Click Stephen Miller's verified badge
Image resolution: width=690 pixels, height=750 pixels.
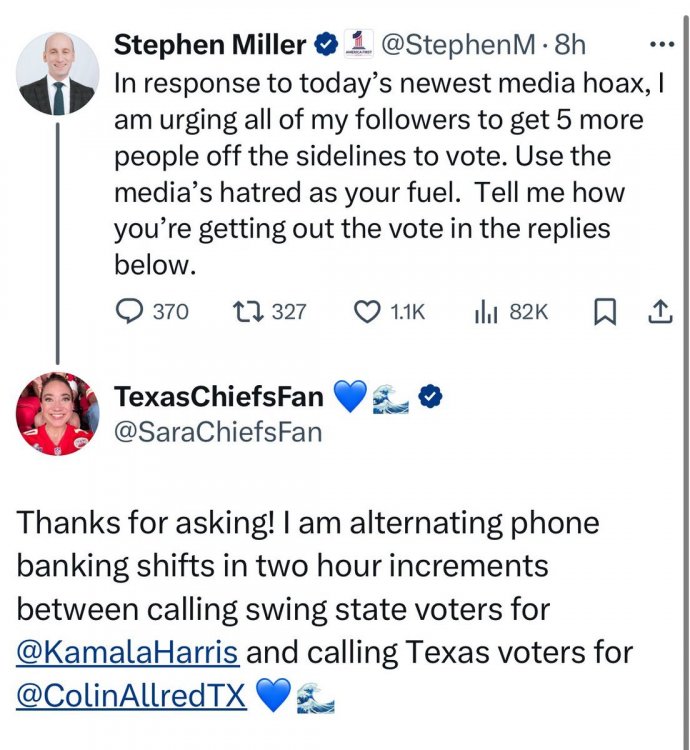[x=325, y=45]
